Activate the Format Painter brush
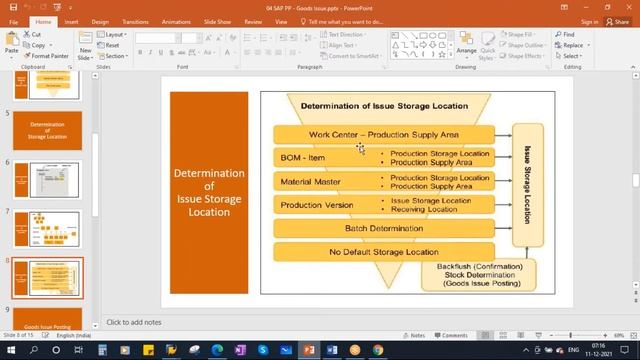The width and height of the screenshot is (640, 360). click(x=46, y=56)
